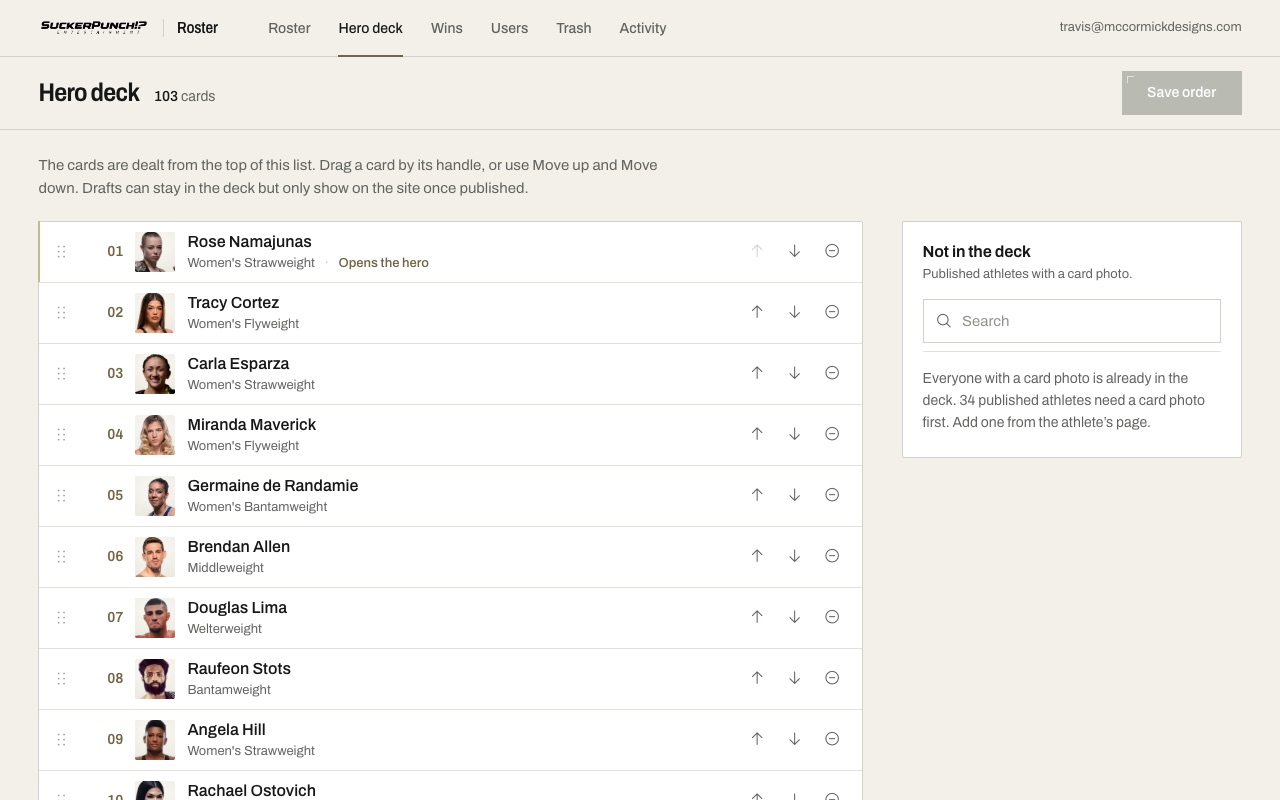Image resolution: width=1280 pixels, height=800 pixels.
Task: Select the Hero deck tab
Action: (370, 28)
